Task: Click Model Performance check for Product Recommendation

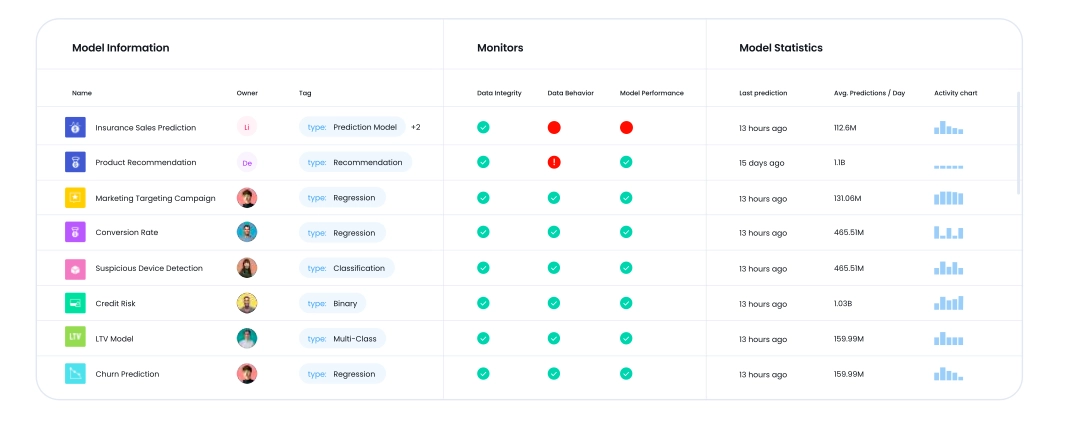Action: 626,162
